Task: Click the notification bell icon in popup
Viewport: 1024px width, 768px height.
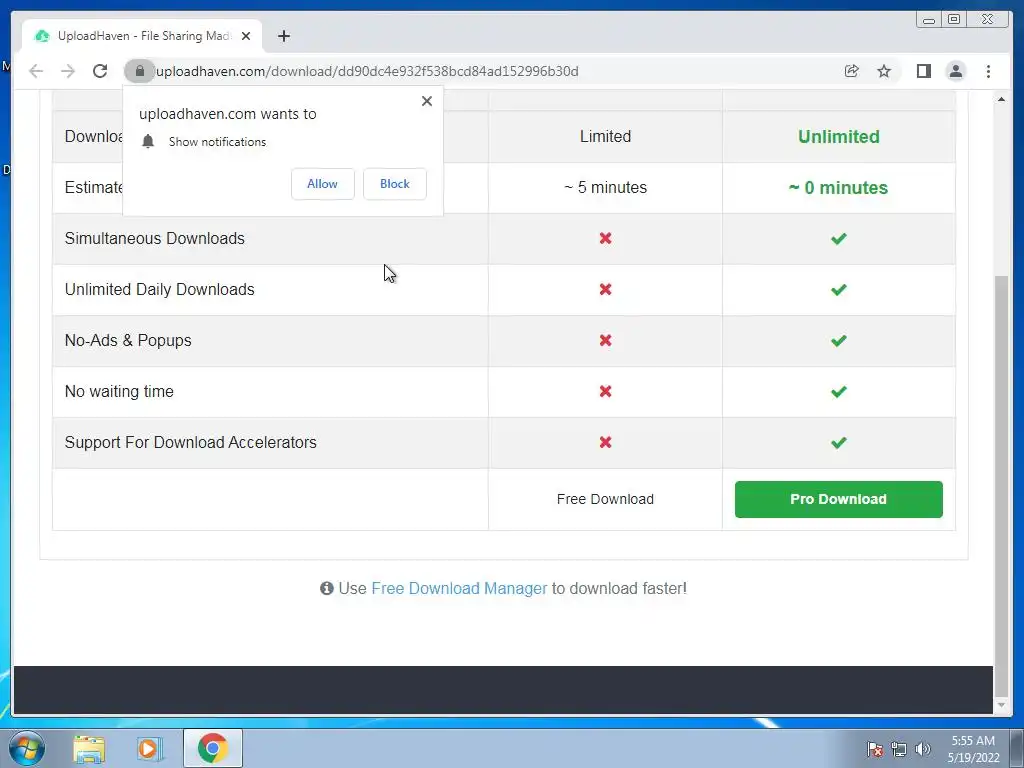Action: tap(148, 142)
